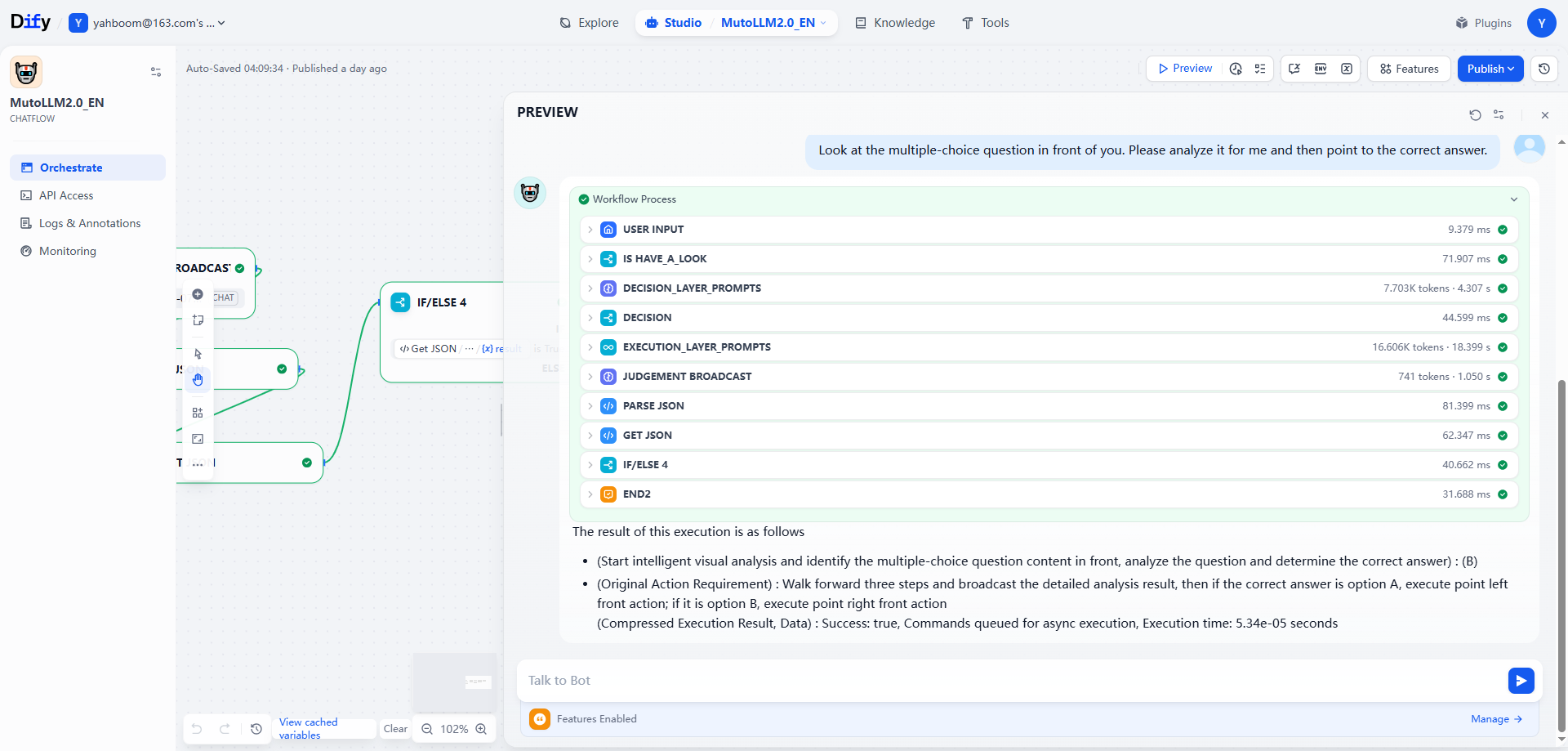Viewport: 1568px width, 751px height.
Task: Open the Publish dropdown
Action: pos(1490,69)
